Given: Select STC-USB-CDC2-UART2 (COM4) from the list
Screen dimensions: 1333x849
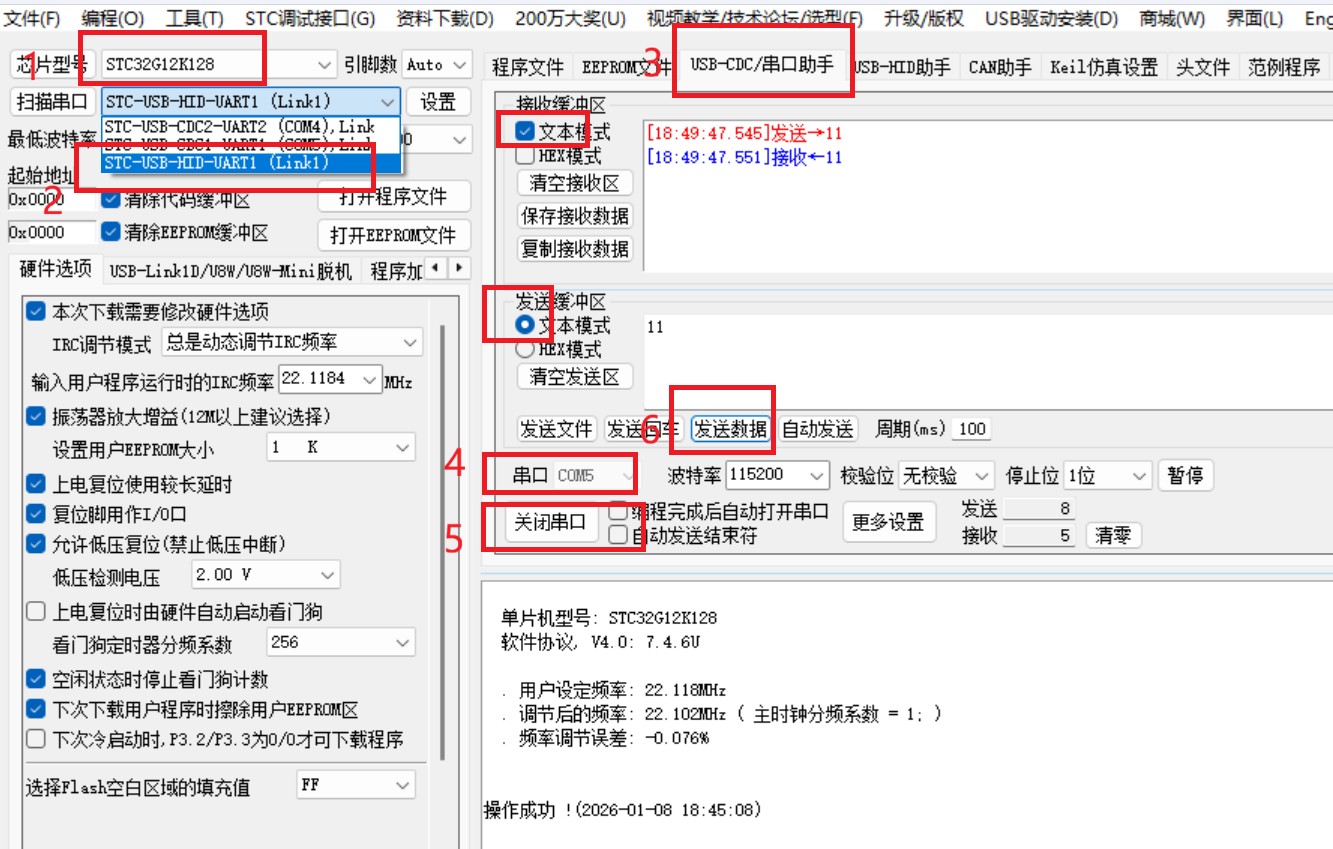Looking at the screenshot, I should (240, 126).
